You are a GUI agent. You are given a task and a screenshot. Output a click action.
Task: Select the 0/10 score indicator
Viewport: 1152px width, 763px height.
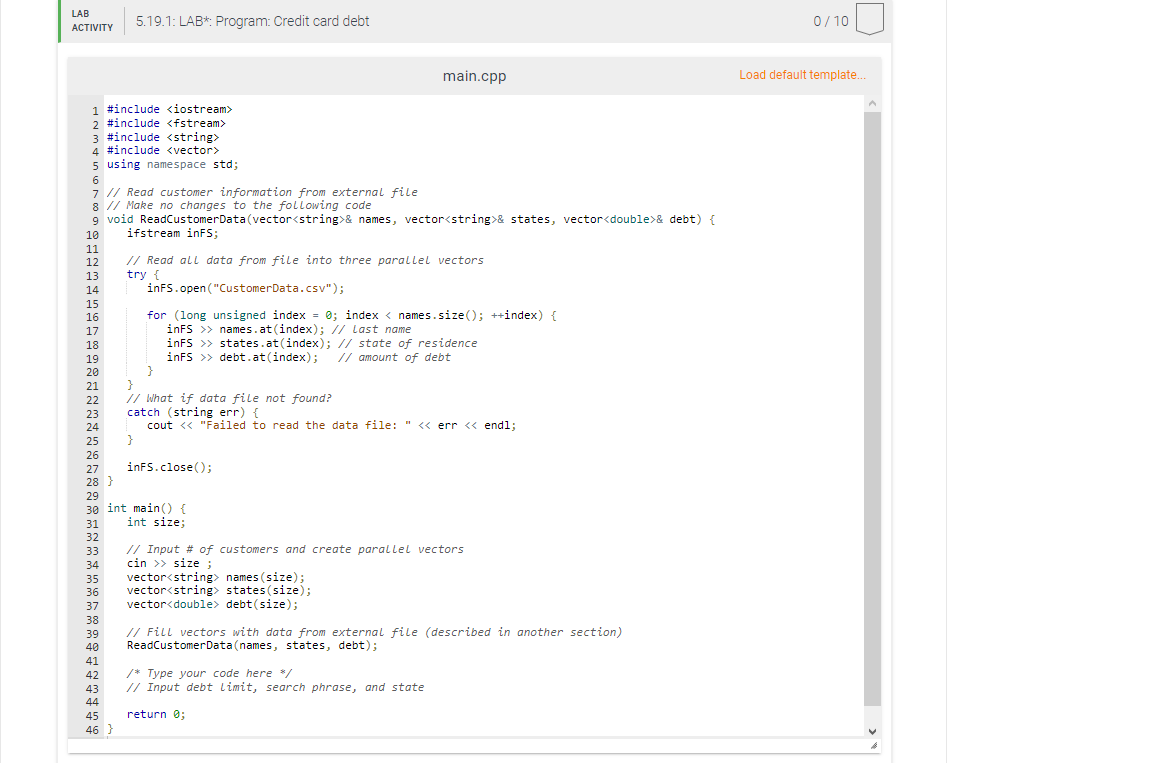(830, 20)
